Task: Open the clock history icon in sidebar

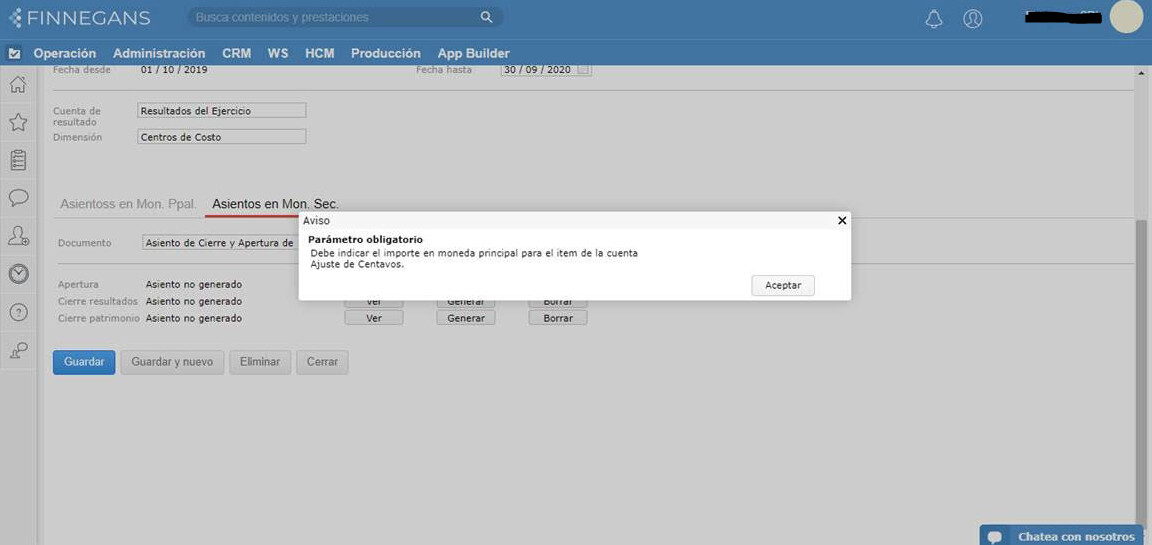Action: tap(18, 274)
